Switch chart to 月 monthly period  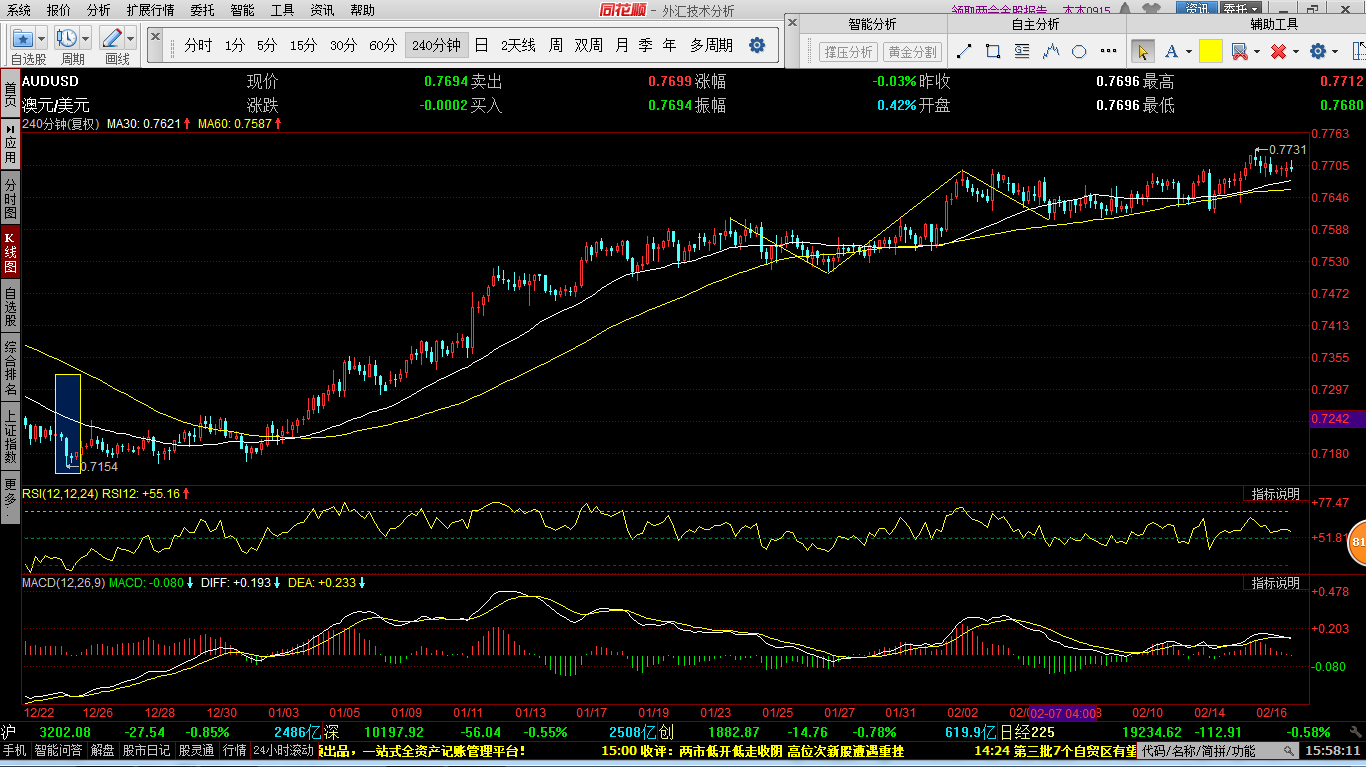[622, 46]
